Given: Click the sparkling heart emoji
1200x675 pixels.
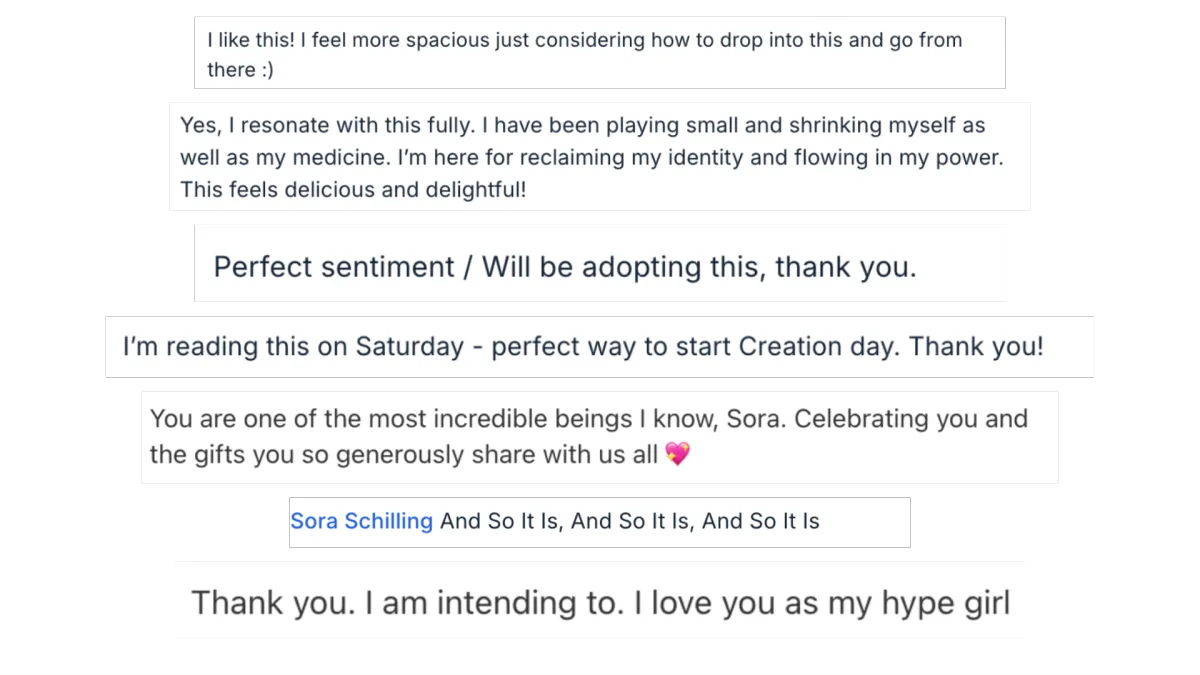Looking at the screenshot, I should pos(677,455).
